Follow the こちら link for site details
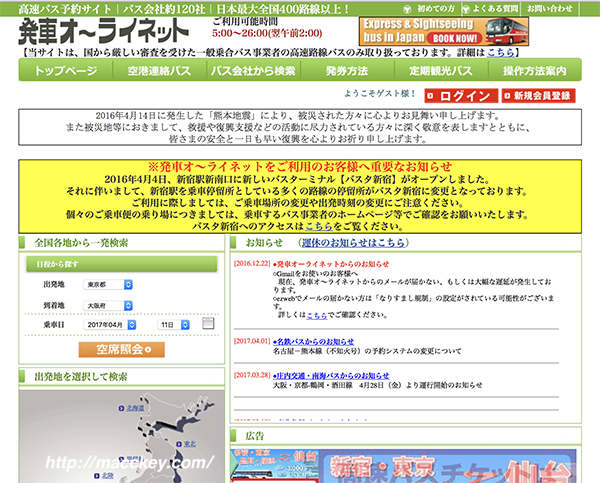This screenshot has height=483, width=600. 501,52
